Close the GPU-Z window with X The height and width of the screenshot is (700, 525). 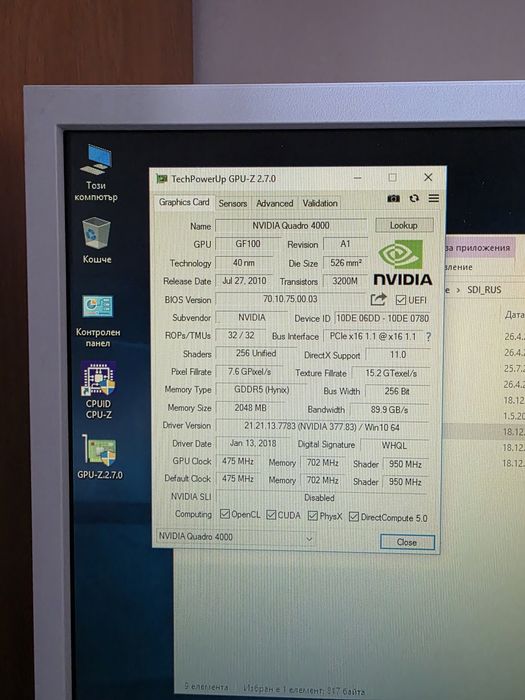coord(428,177)
